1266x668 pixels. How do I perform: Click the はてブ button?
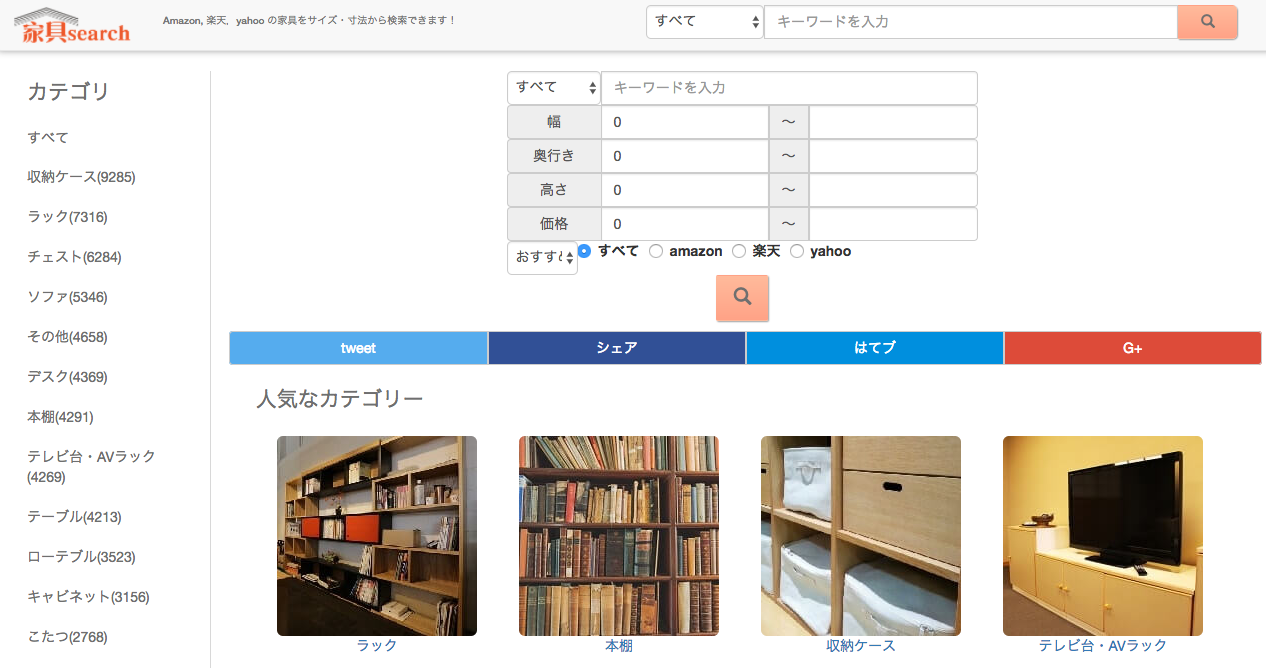tap(874, 347)
